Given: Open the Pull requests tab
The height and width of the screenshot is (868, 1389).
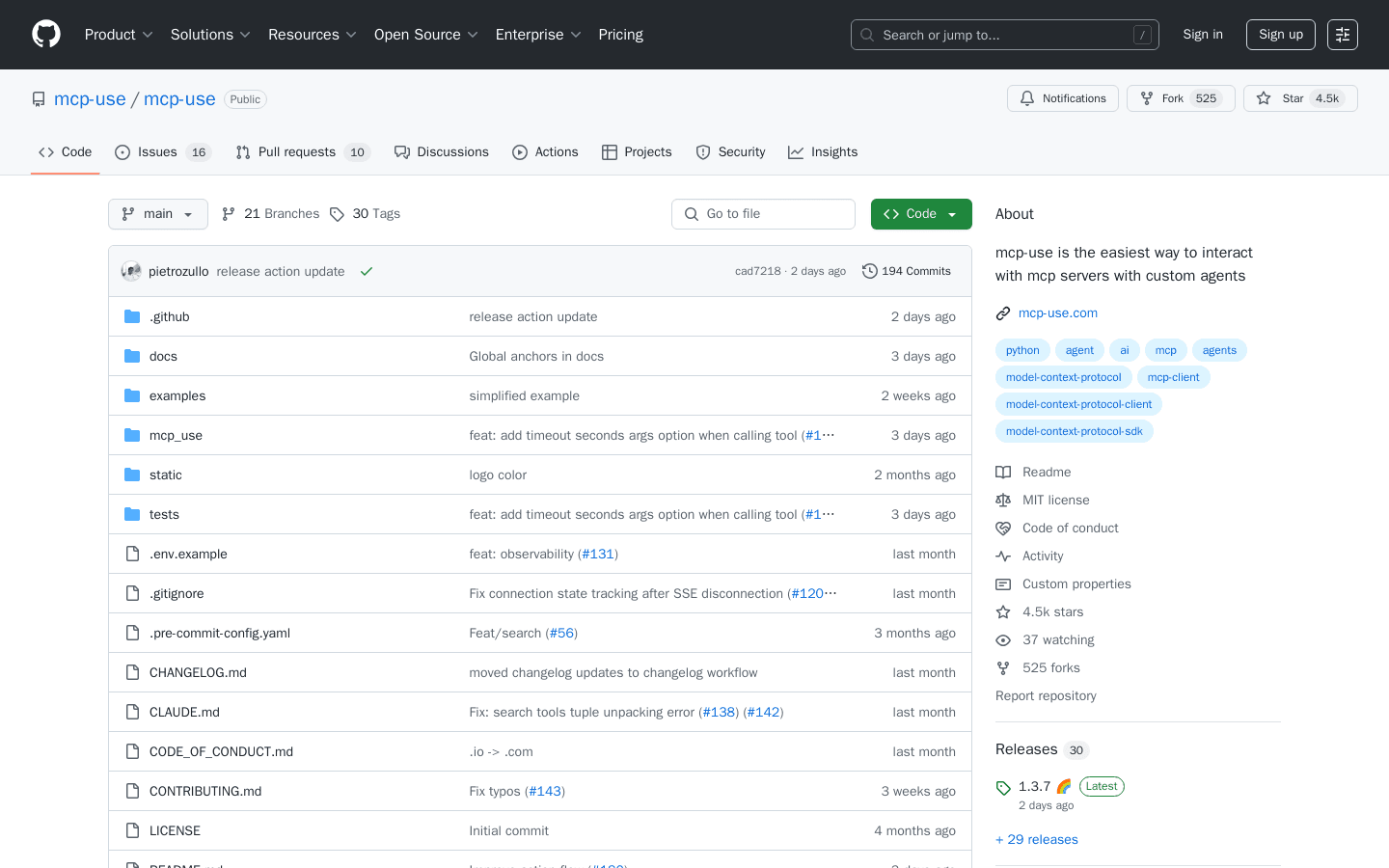Looking at the screenshot, I should pyautogui.click(x=296, y=151).
